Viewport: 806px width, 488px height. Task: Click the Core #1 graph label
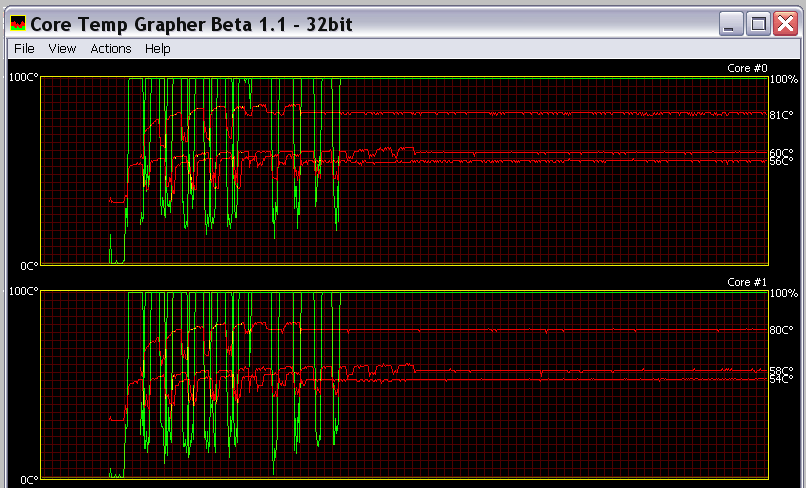[x=746, y=283]
